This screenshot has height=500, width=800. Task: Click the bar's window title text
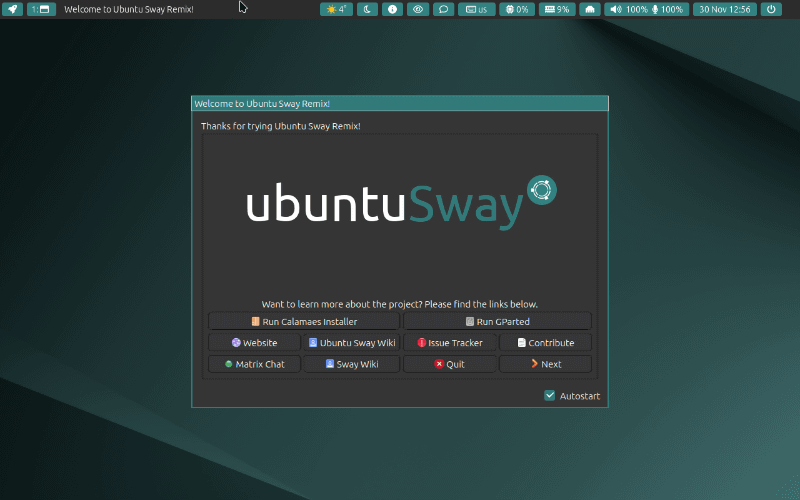(x=129, y=9)
